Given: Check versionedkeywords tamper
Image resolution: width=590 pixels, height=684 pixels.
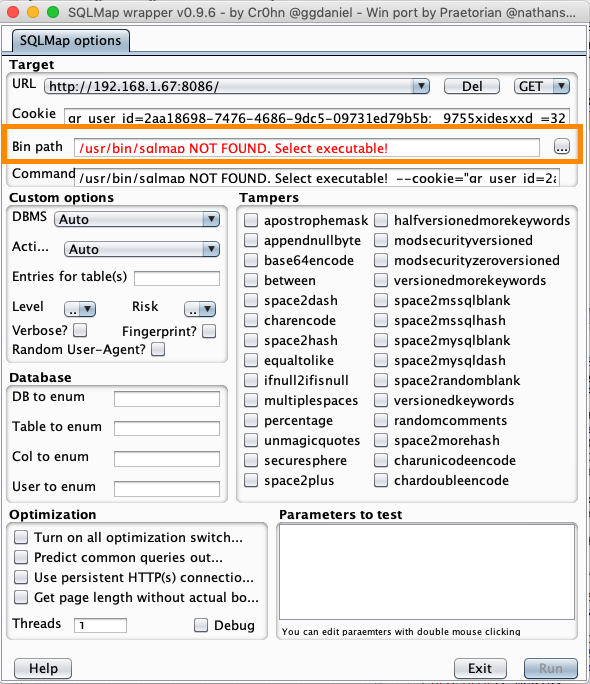Looking at the screenshot, I should click(381, 400).
